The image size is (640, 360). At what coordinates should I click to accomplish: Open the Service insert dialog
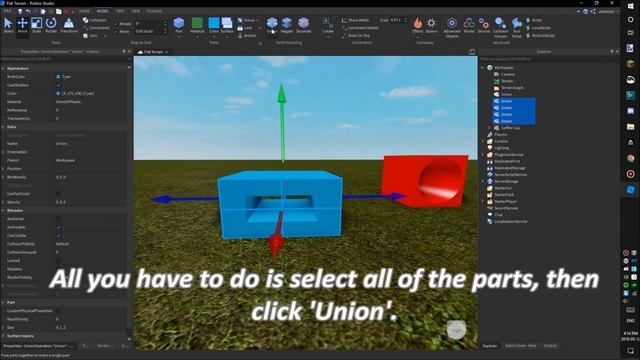[x=484, y=25]
